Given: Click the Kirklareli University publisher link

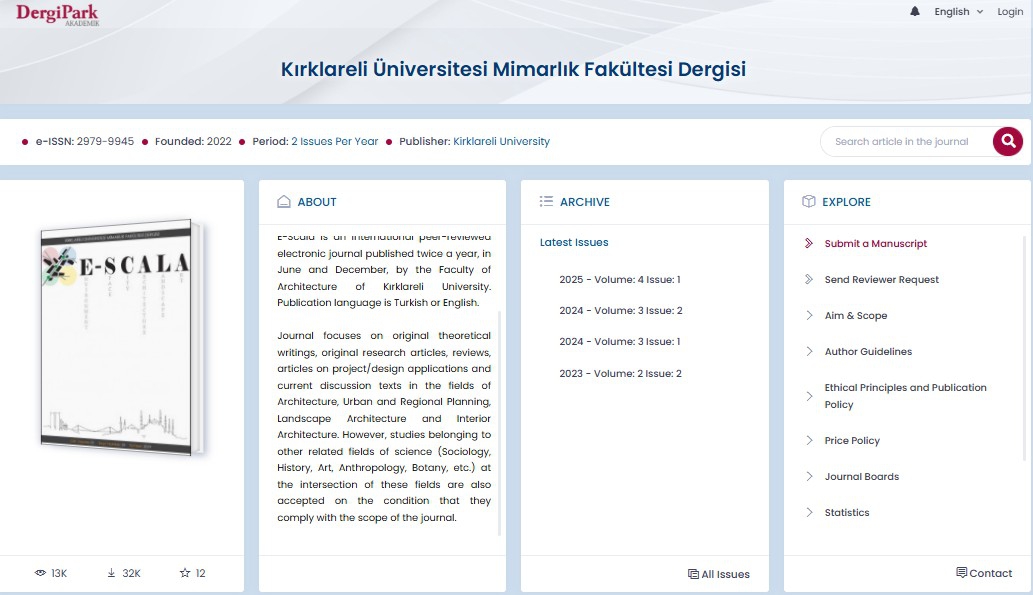Looking at the screenshot, I should (x=501, y=142).
